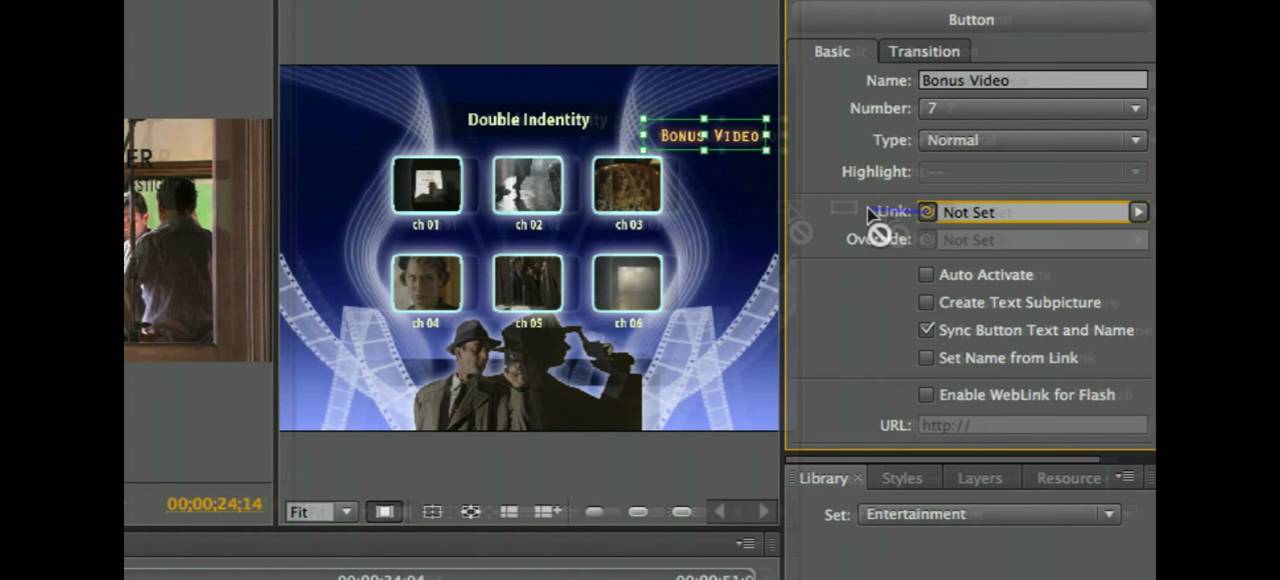
Task: Switch to the Layers tab
Action: click(x=980, y=478)
